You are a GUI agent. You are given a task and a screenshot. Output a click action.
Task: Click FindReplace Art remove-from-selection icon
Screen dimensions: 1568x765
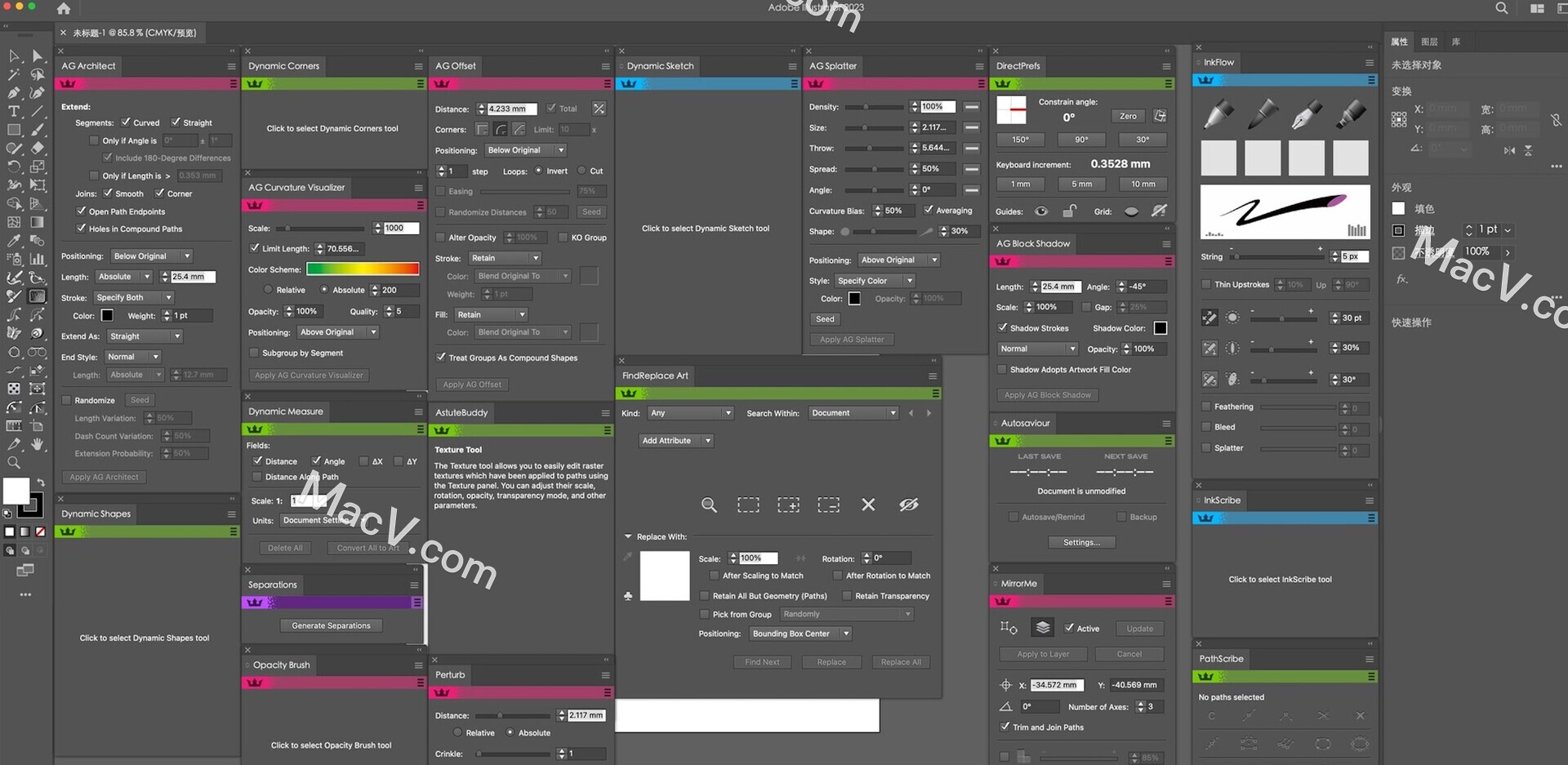[x=828, y=505]
